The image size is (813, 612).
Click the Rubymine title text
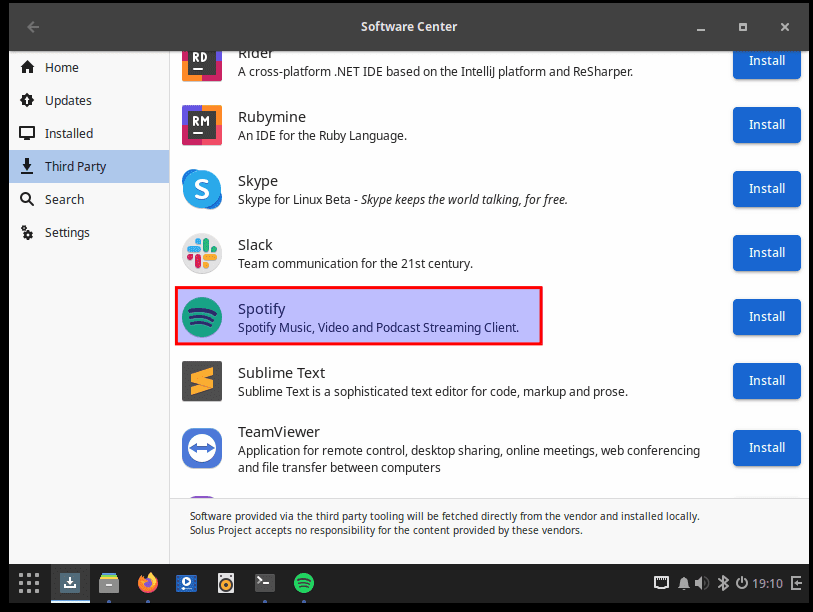coord(272,118)
